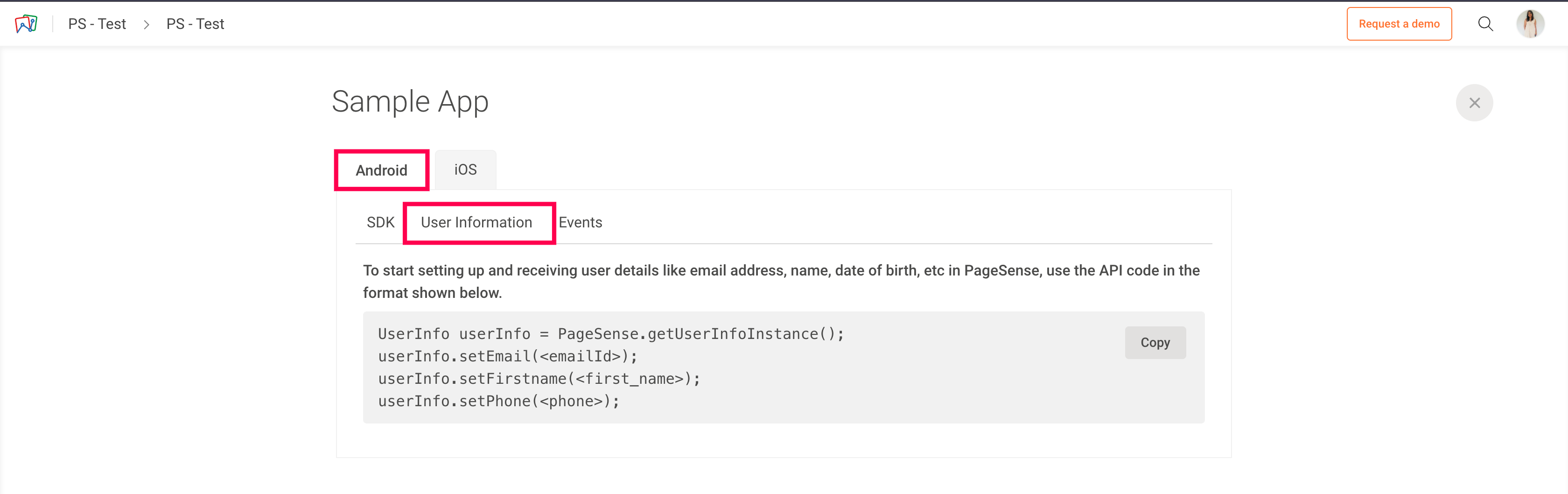Click the breadcrumb chevron separator

click(x=146, y=24)
